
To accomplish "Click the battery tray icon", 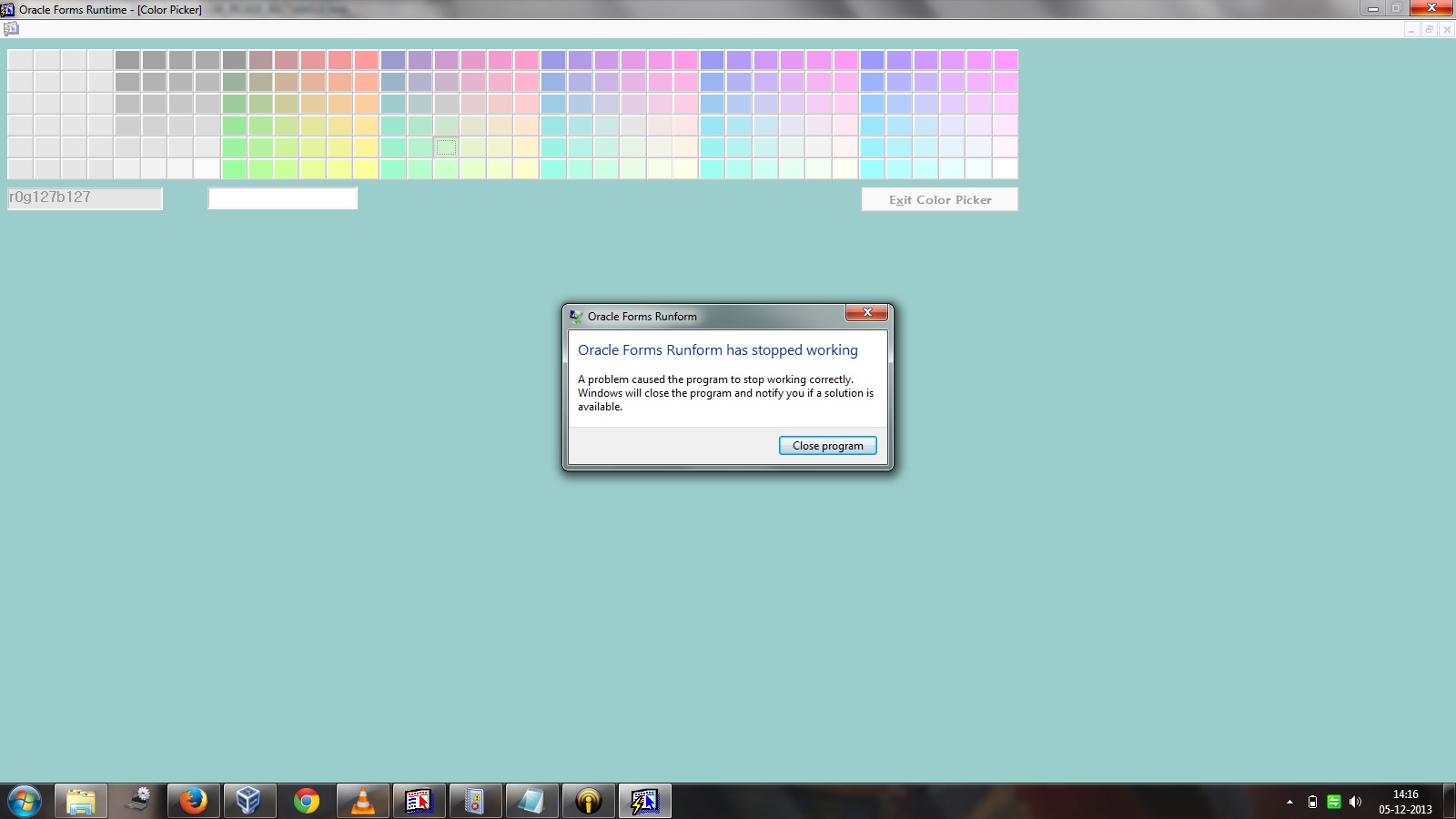I will (1312, 802).
